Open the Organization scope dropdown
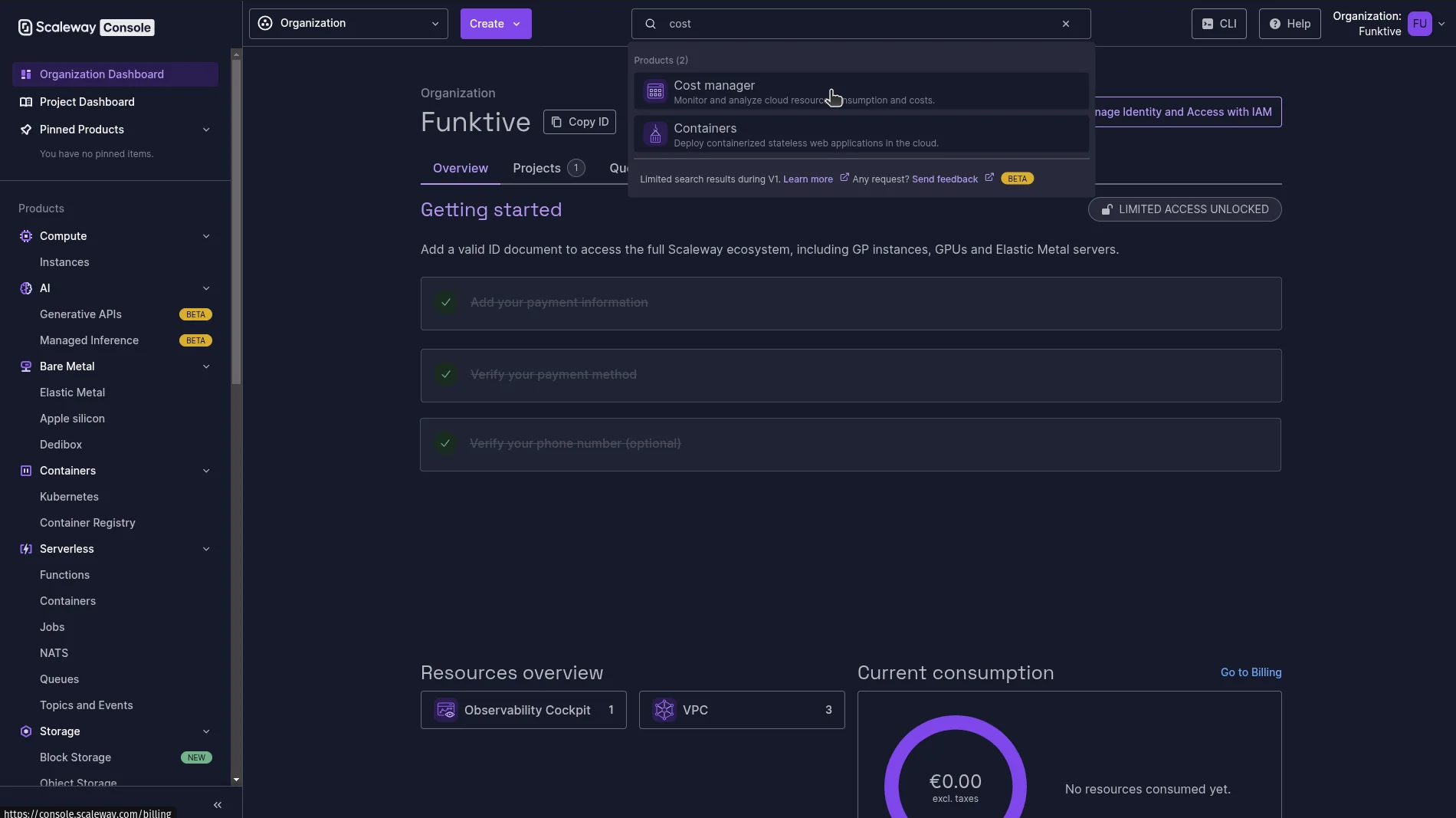Screen dimensions: 1456x818 click(349, 24)
